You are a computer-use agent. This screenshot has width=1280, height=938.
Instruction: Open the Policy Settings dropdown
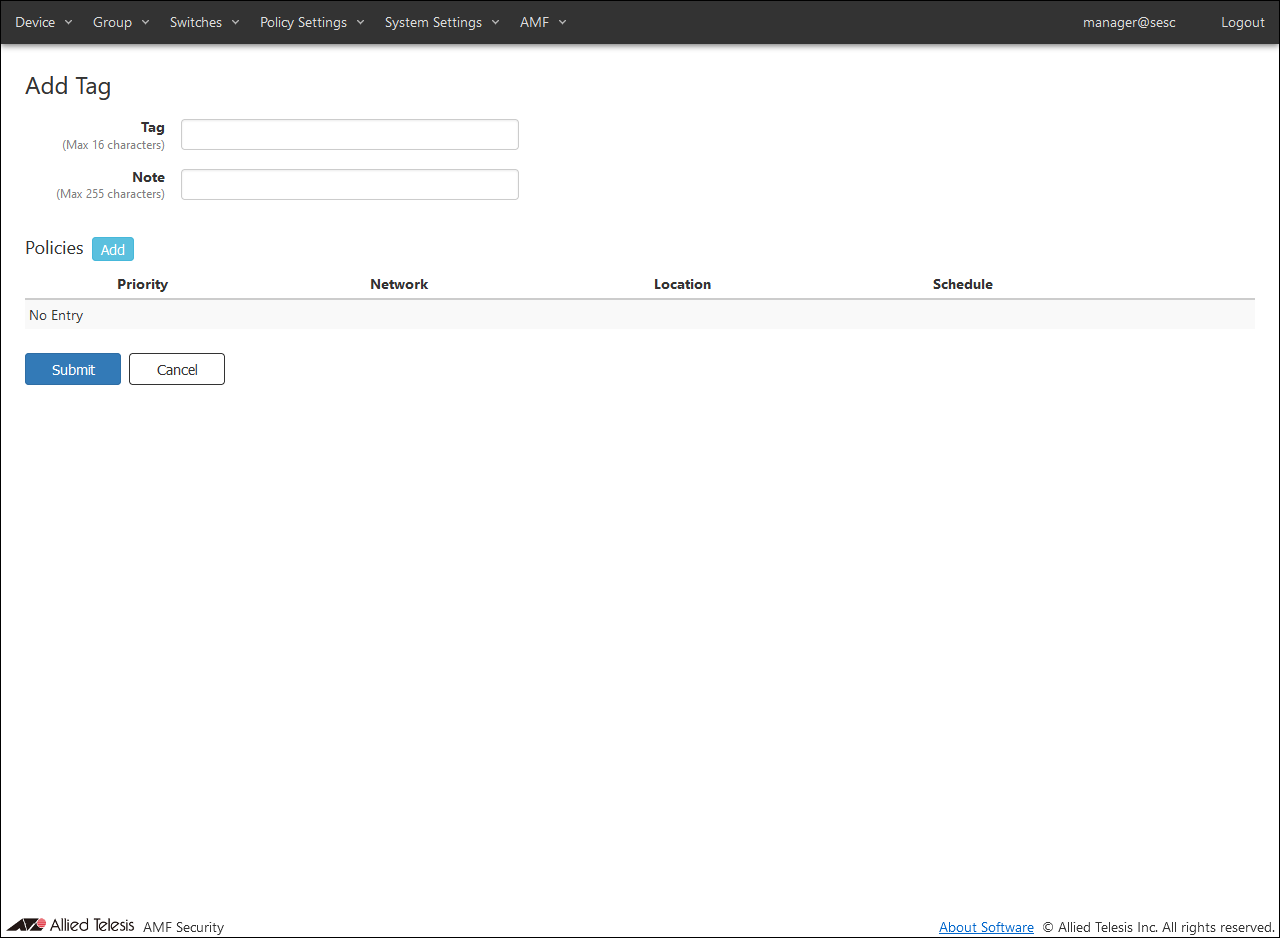coord(311,22)
